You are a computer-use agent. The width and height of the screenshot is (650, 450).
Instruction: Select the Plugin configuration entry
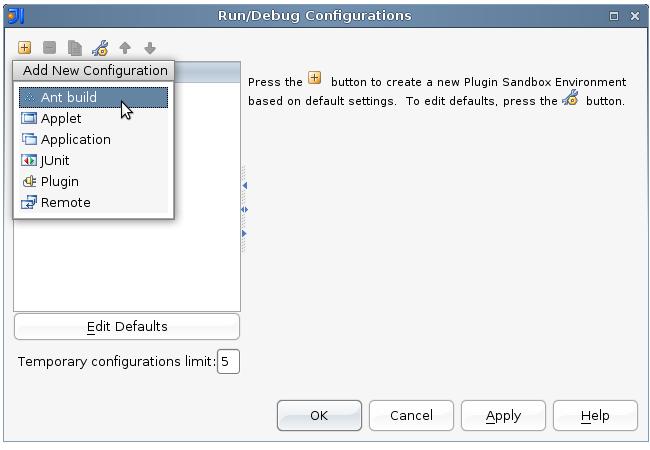pyautogui.click(x=59, y=181)
